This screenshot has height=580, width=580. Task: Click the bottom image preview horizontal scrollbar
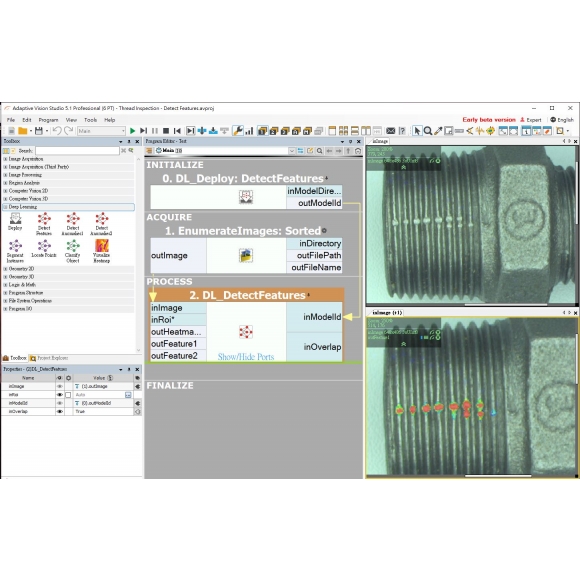pyautogui.click(x=498, y=476)
